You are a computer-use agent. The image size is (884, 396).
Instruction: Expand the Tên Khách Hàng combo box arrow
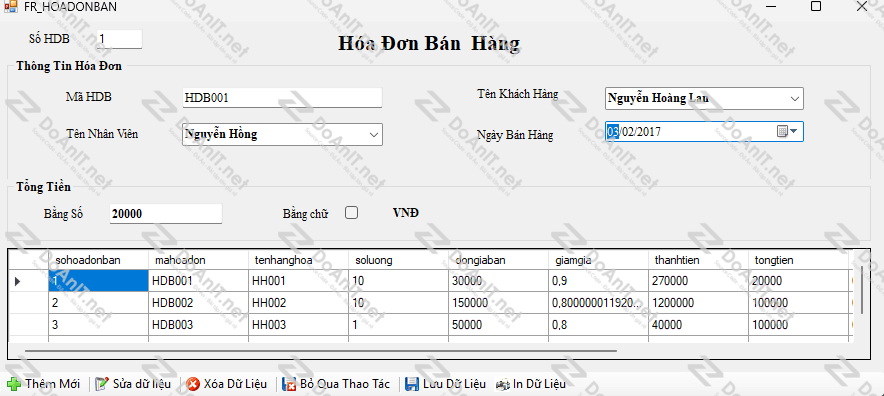coord(795,99)
